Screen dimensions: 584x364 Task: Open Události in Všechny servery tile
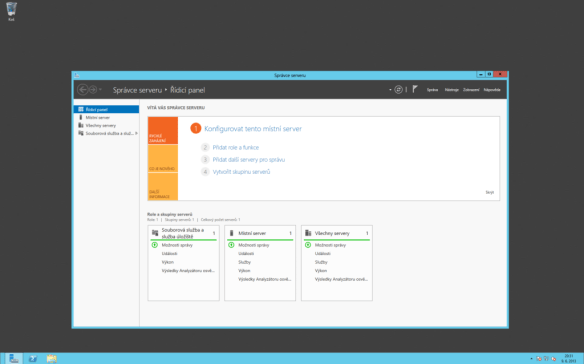[x=323, y=254]
